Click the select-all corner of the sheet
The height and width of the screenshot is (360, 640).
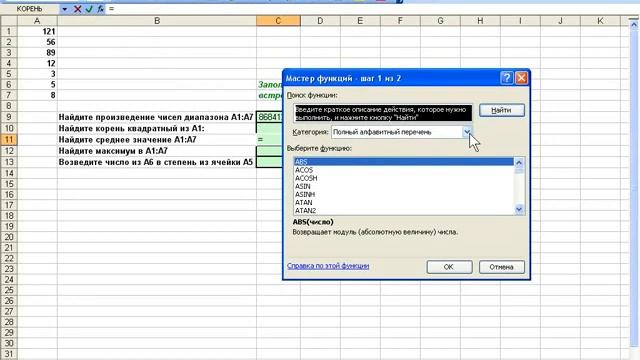tap(9, 21)
